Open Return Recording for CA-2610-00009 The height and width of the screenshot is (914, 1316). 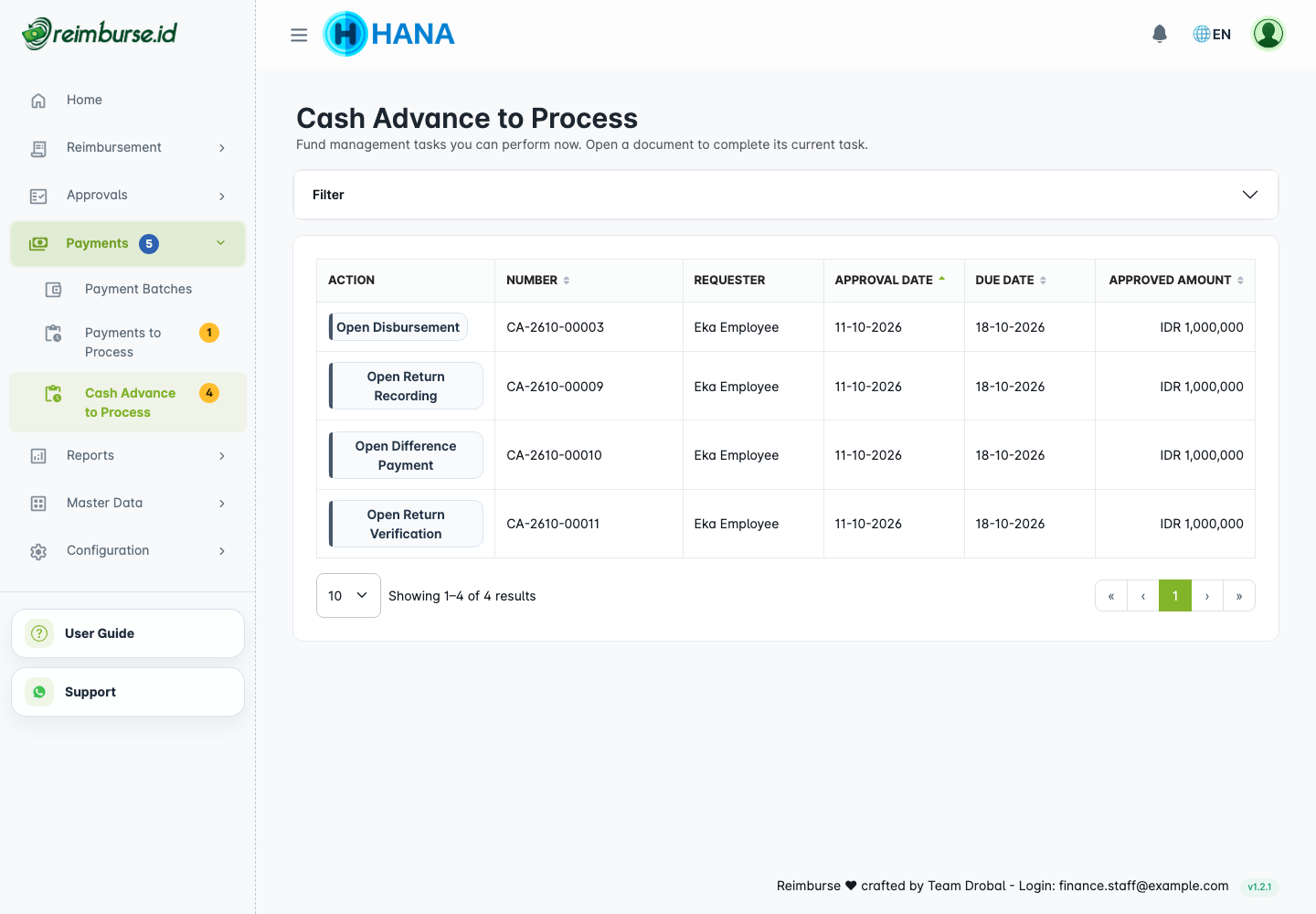(406, 386)
